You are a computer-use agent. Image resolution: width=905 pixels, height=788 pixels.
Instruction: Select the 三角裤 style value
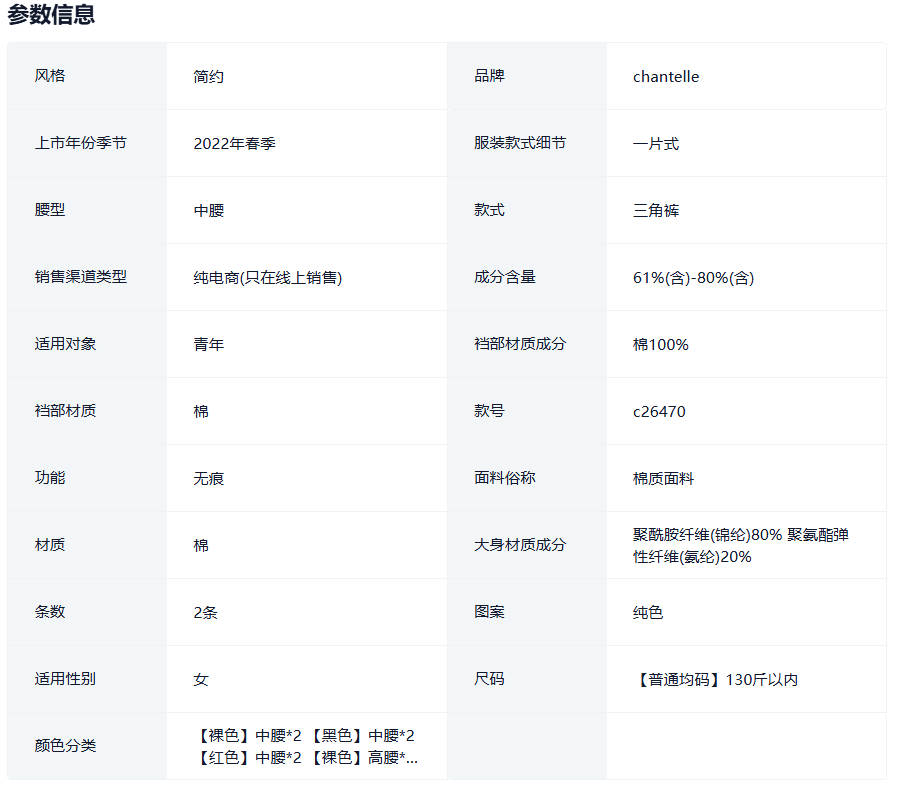[656, 211]
